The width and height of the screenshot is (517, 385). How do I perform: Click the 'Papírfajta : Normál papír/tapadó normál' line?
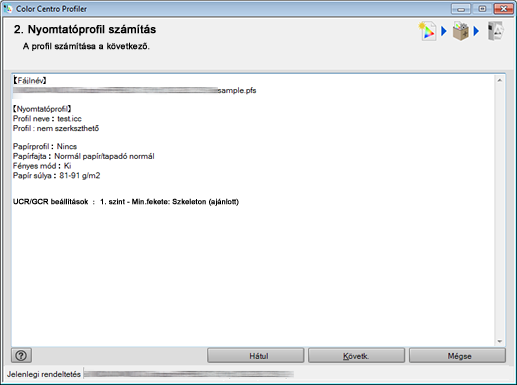coord(84,156)
